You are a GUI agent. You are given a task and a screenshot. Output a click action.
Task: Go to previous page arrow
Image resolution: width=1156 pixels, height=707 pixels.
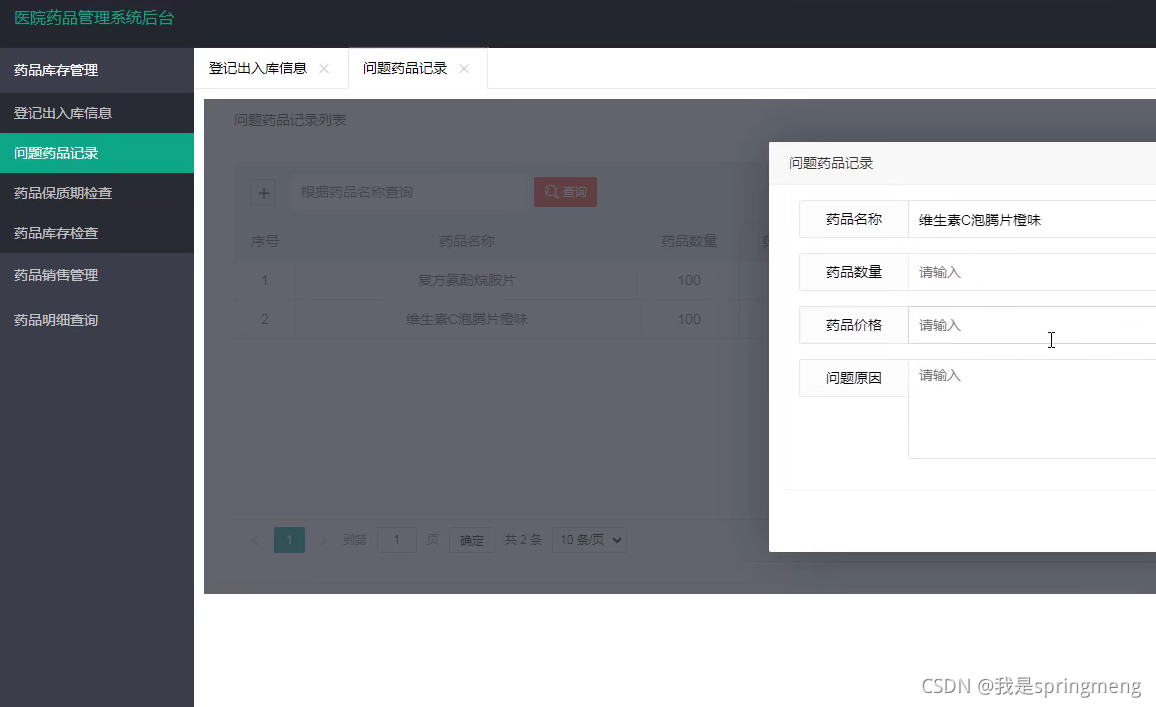click(x=255, y=540)
